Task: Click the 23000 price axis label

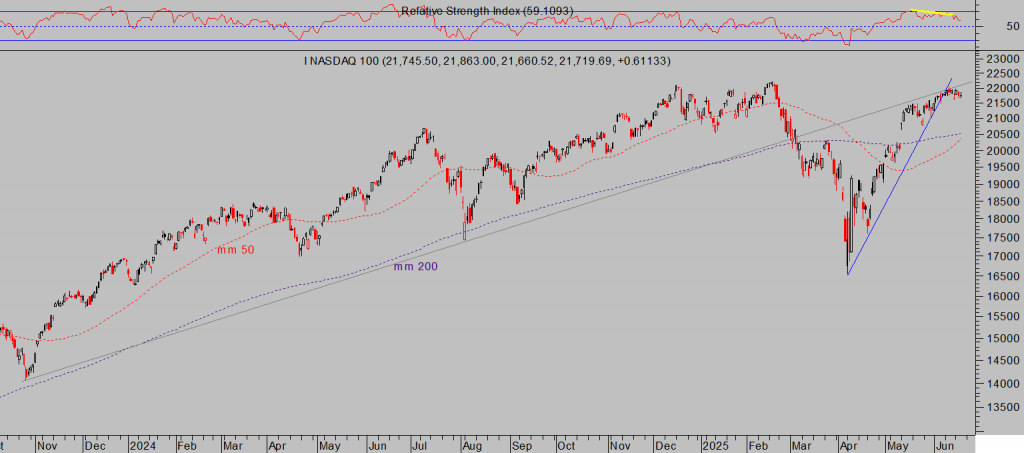Action: (x=1002, y=59)
